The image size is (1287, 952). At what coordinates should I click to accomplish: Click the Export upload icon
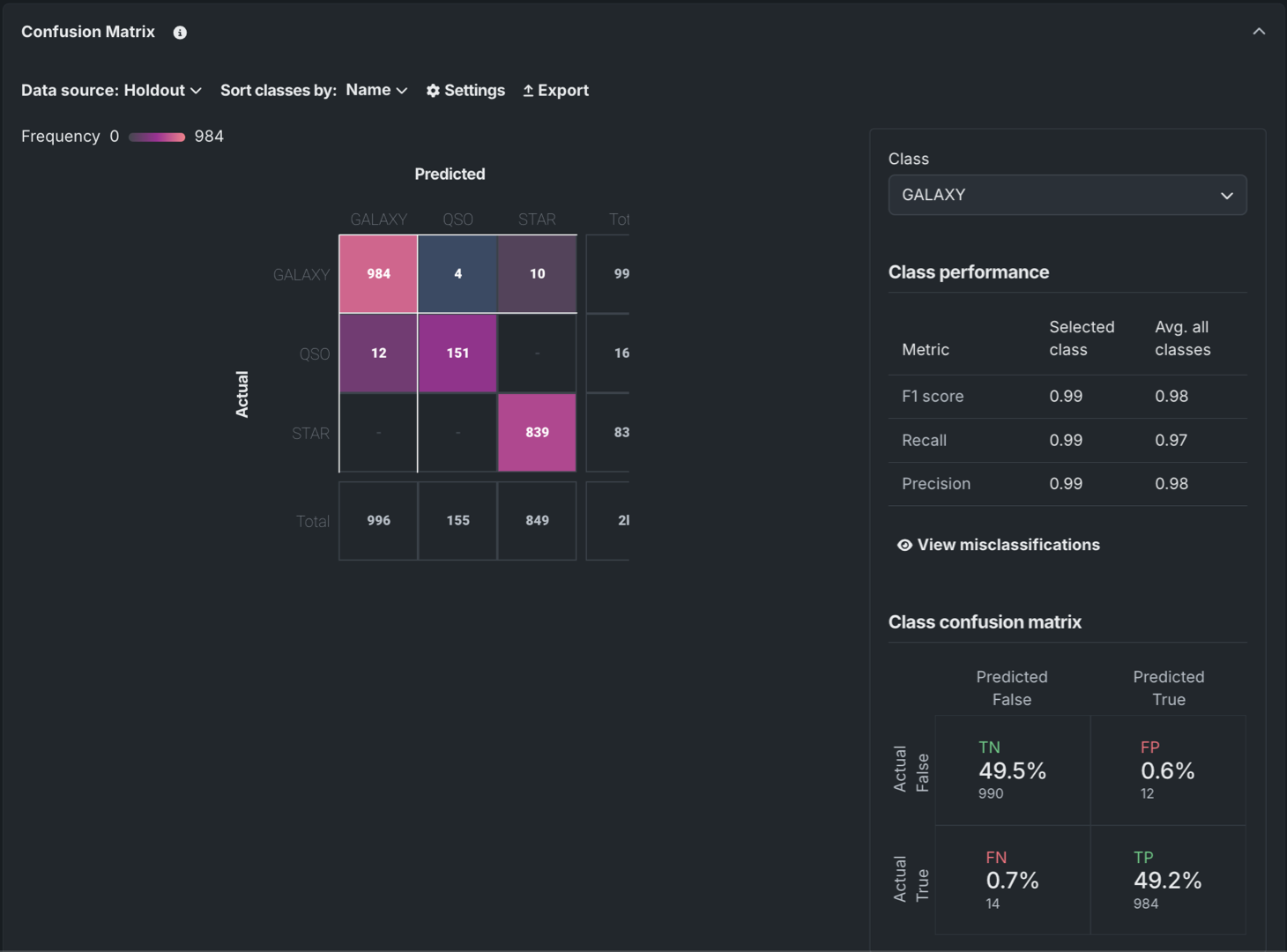(x=528, y=91)
